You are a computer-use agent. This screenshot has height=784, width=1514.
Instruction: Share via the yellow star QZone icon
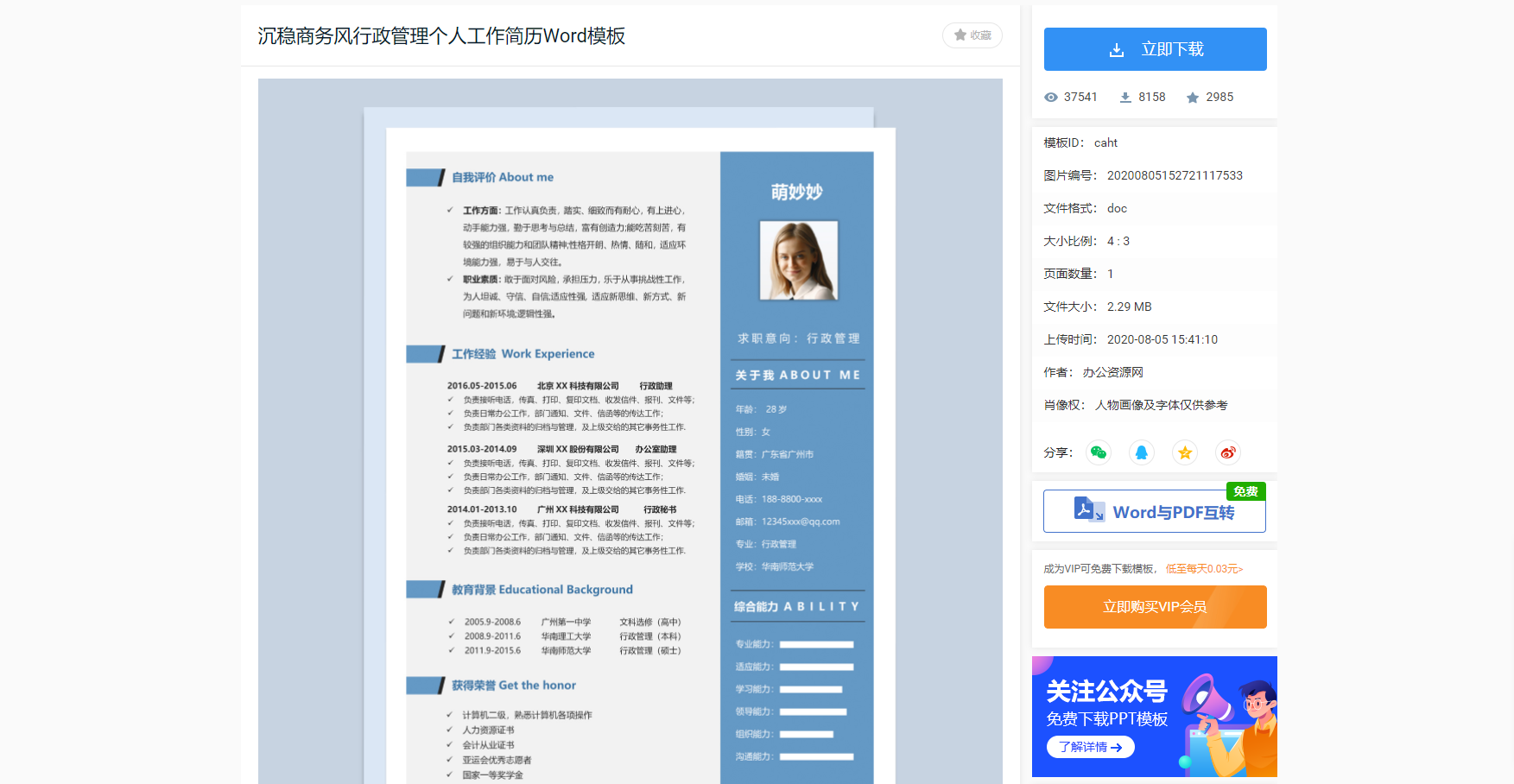(x=1185, y=452)
